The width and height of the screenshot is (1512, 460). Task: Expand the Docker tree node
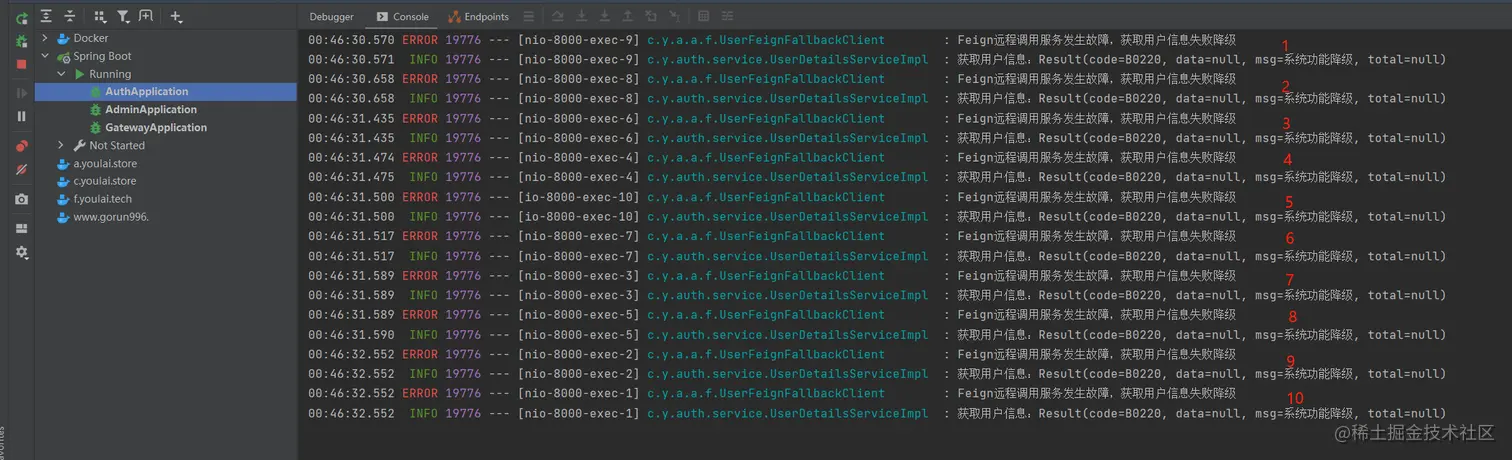coord(45,38)
